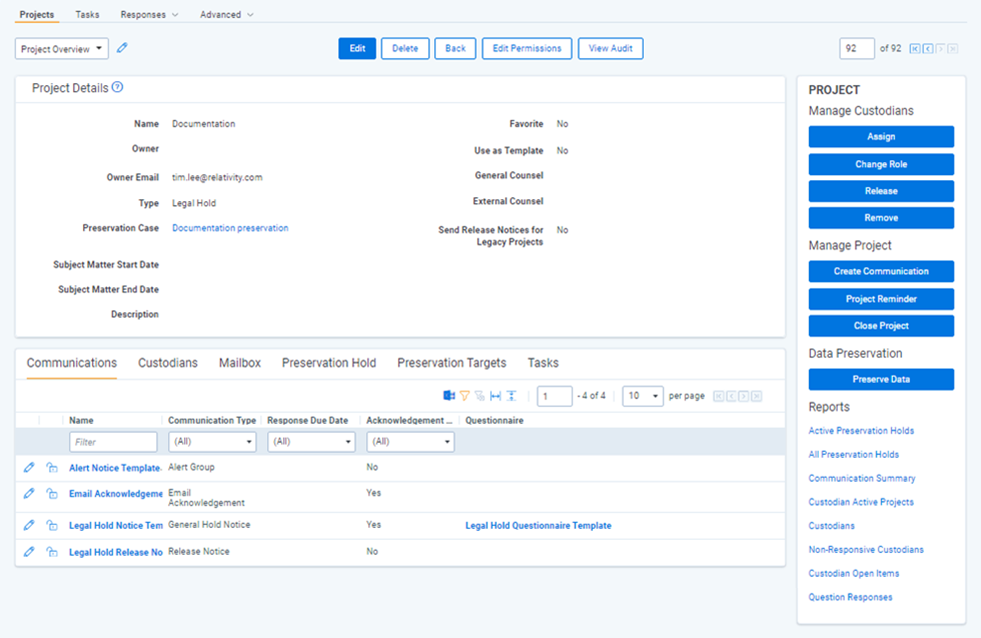Click lock icon on Email Acknowledgement row
Viewport: 981px width, 638px height.
[x=52, y=494]
